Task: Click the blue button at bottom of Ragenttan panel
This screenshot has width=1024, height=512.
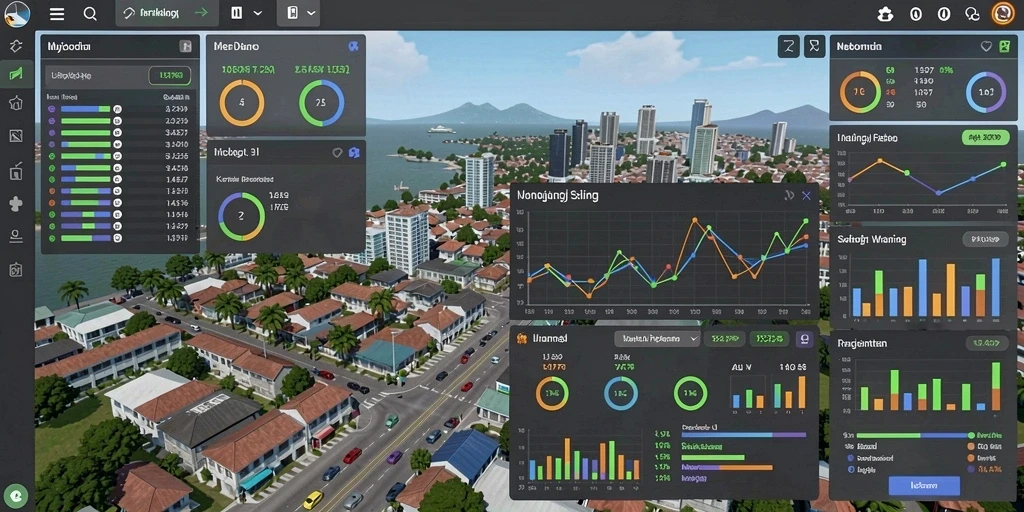Action: click(x=924, y=486)
